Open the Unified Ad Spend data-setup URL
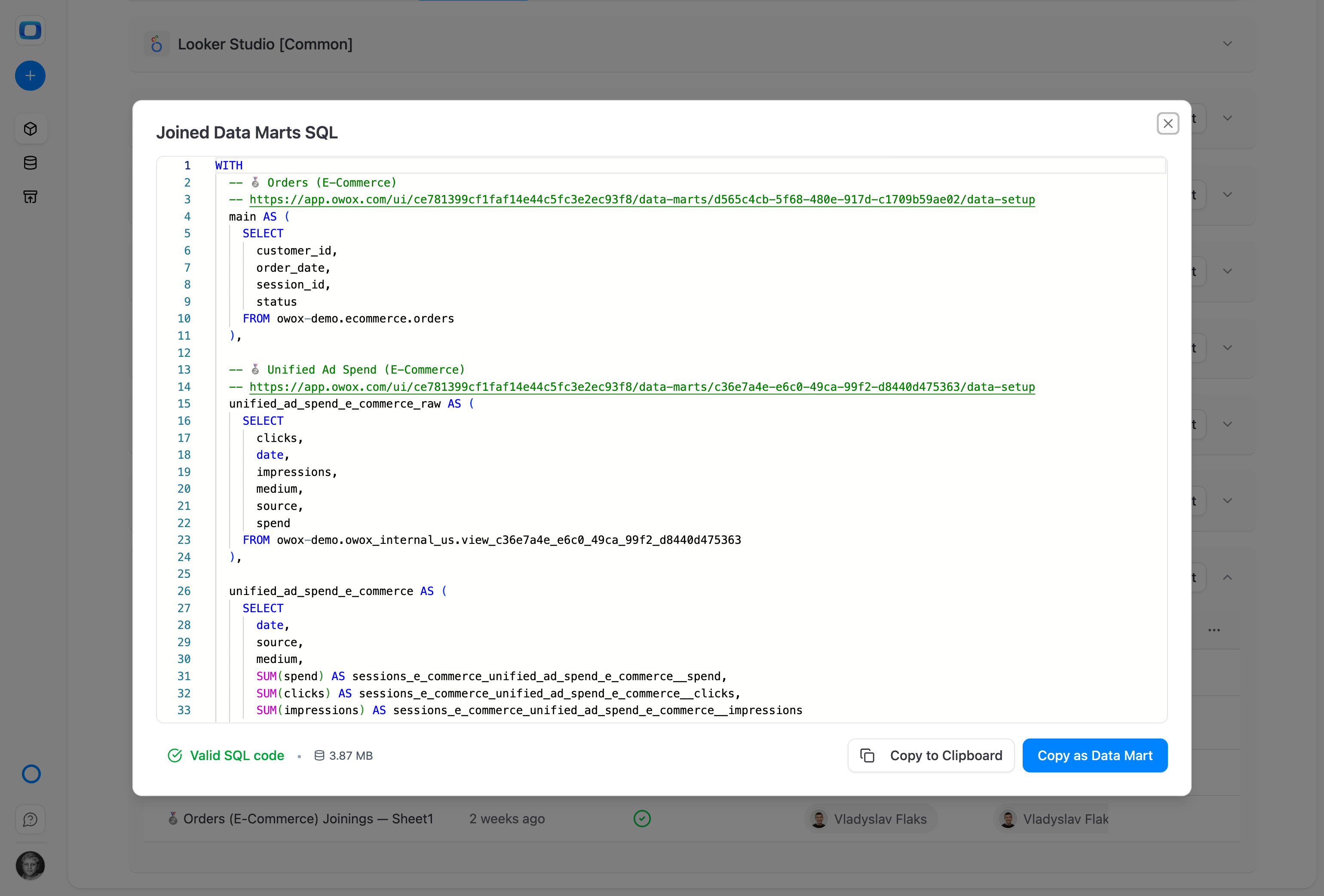The image size is (1324, 896). point(642,387)
